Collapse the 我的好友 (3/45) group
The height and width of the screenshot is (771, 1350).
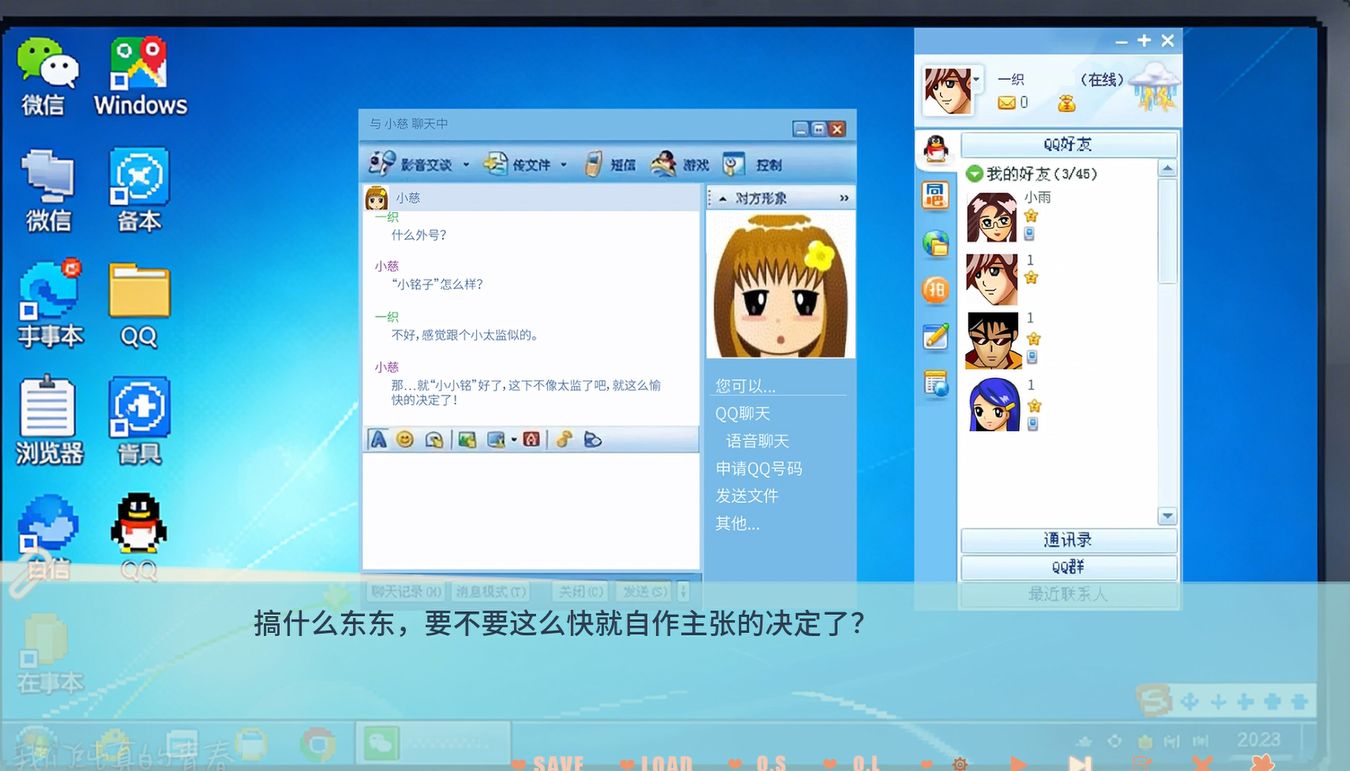coord(975,174)
